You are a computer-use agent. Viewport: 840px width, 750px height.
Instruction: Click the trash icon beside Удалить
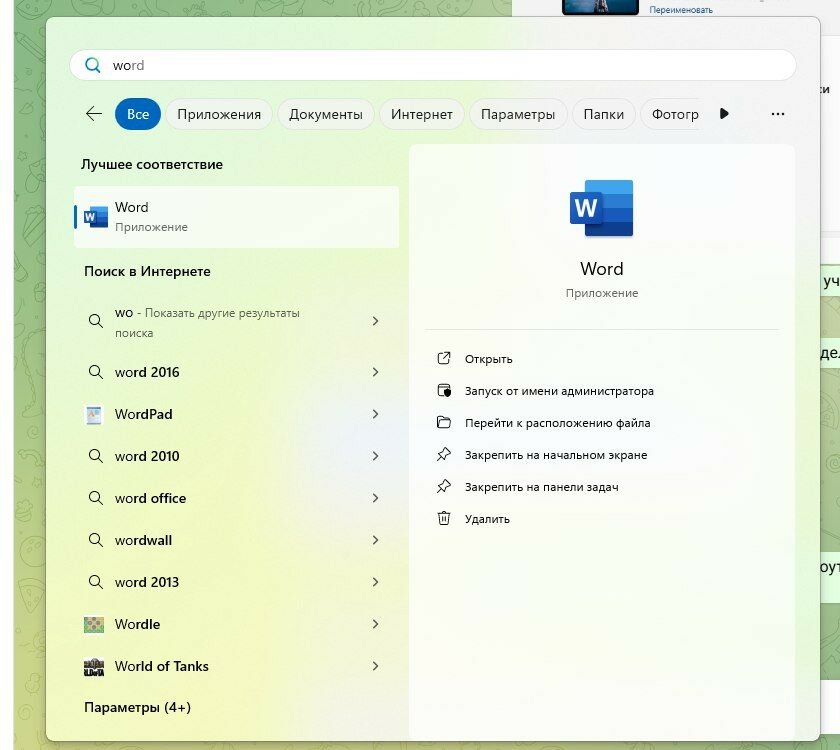coord(444,518)
